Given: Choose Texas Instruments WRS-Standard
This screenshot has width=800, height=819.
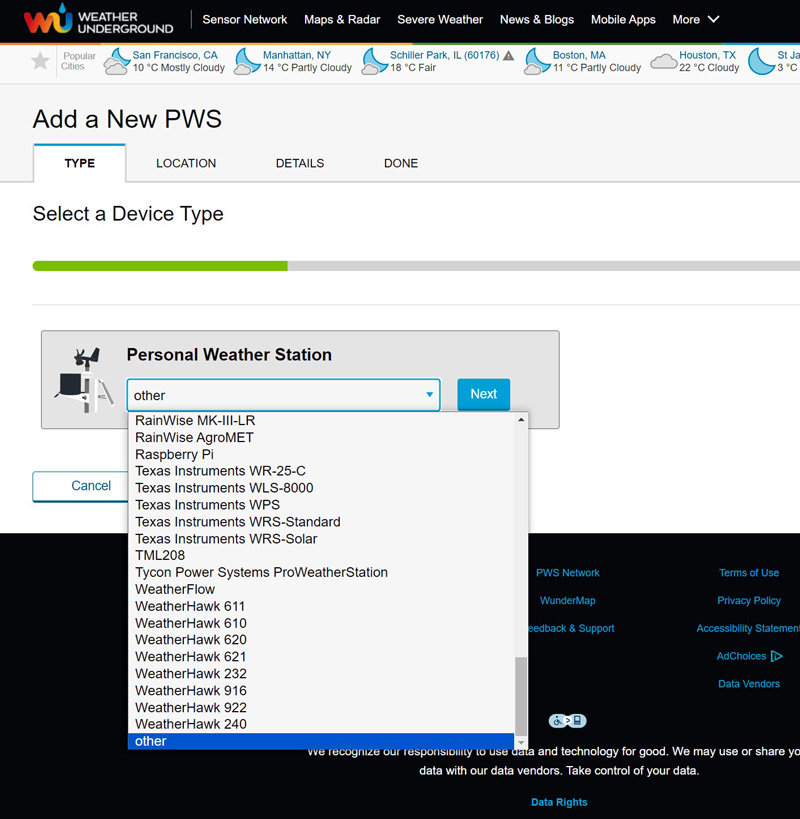Looking at the screenshot, I should point(321,522).
